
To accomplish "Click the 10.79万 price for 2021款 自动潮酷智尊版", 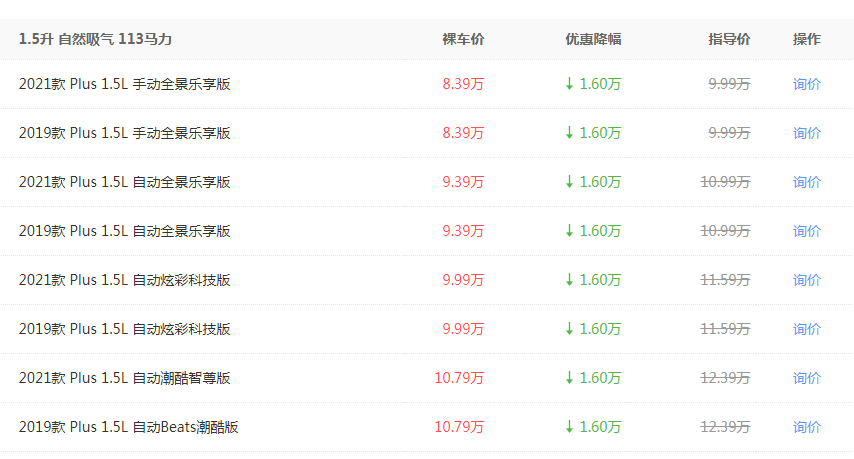I will click(x=459, y=378).
